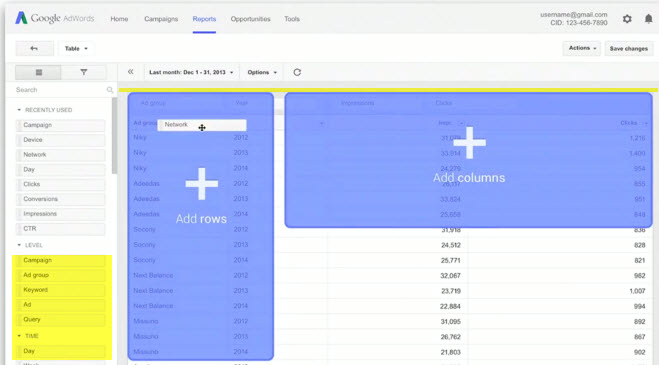Screen dimensions: 659x365
Task: Select the CTR metric chip
Action: pyautogui.click(x=61, y=229)
